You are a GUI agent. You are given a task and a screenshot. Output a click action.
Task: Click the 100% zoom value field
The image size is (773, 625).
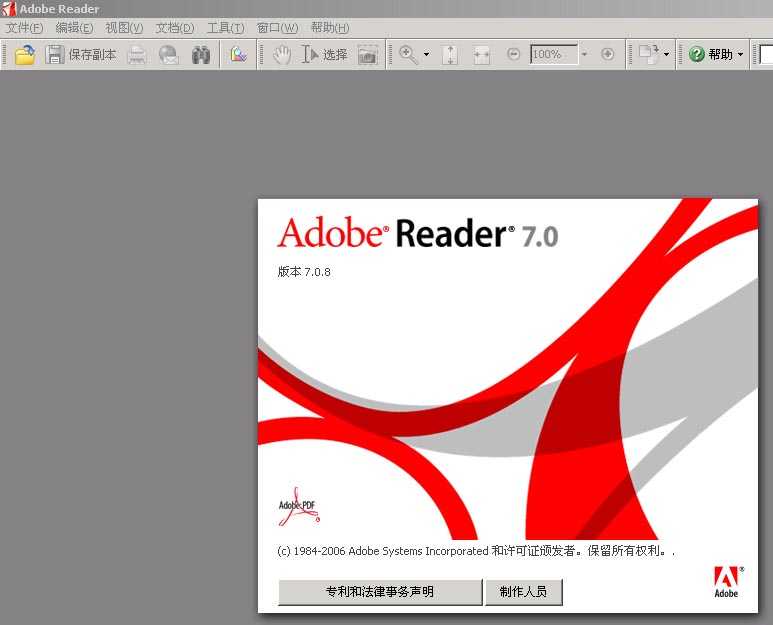tap(554, 54)
